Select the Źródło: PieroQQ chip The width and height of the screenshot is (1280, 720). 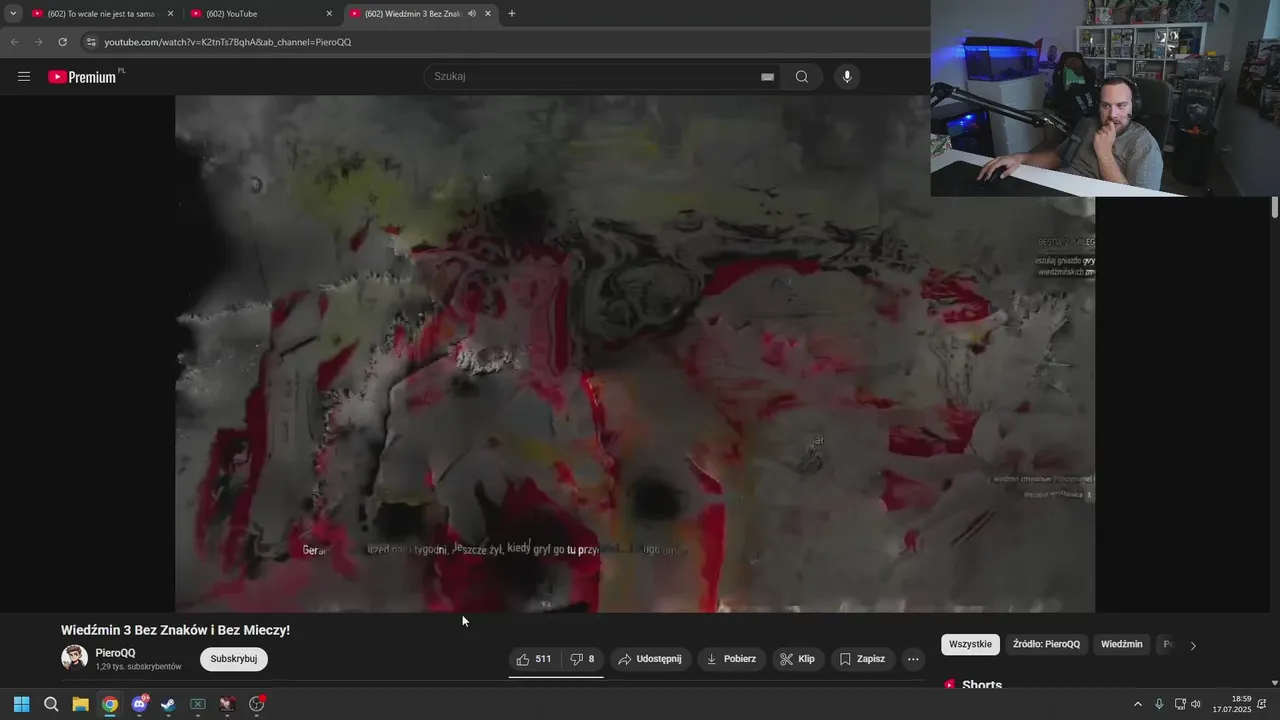click(x=1046, y=645)
